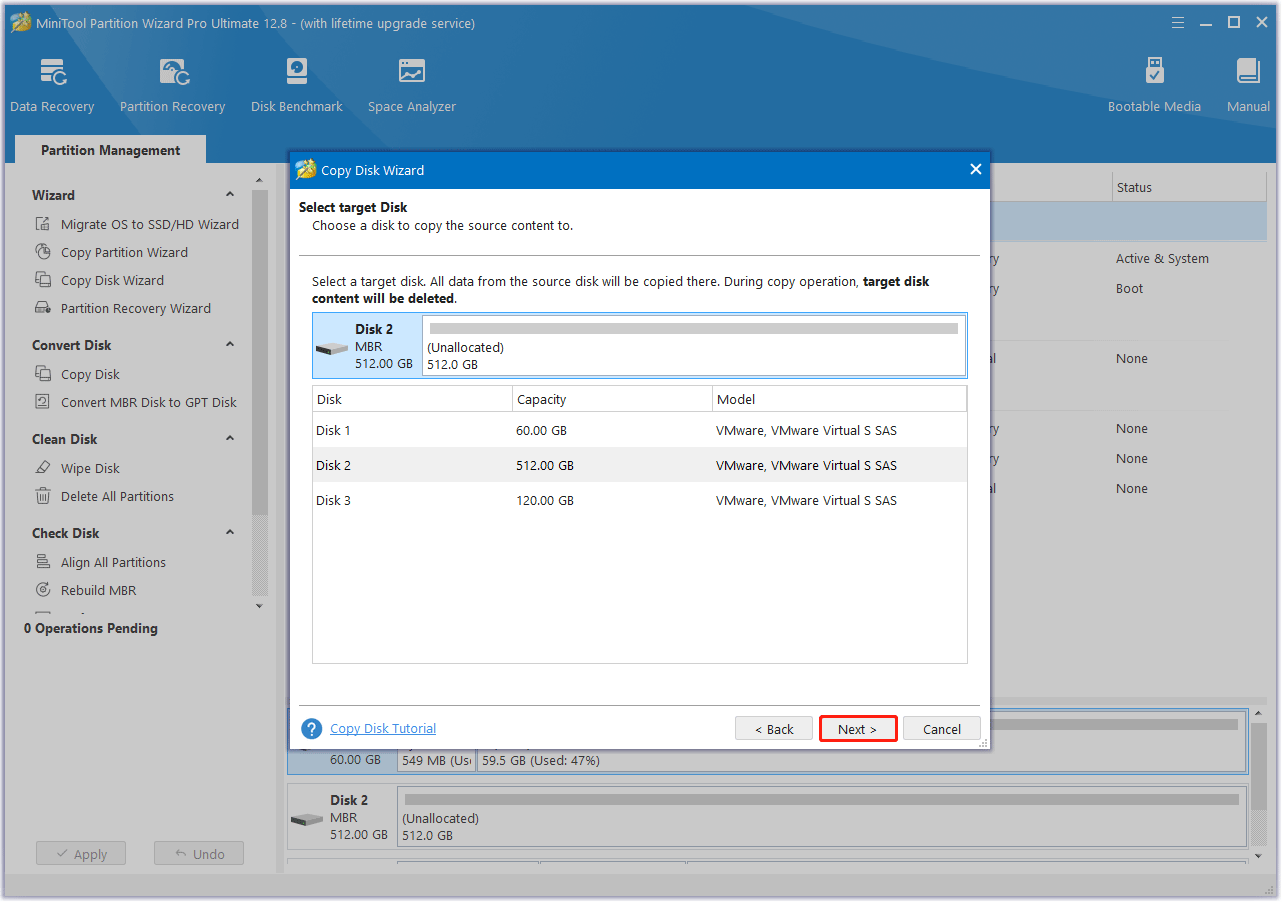The height and width of the screenshot is (902, 1282).
Task: Click Rebuild MBR icon
Action: pos(43,590)
